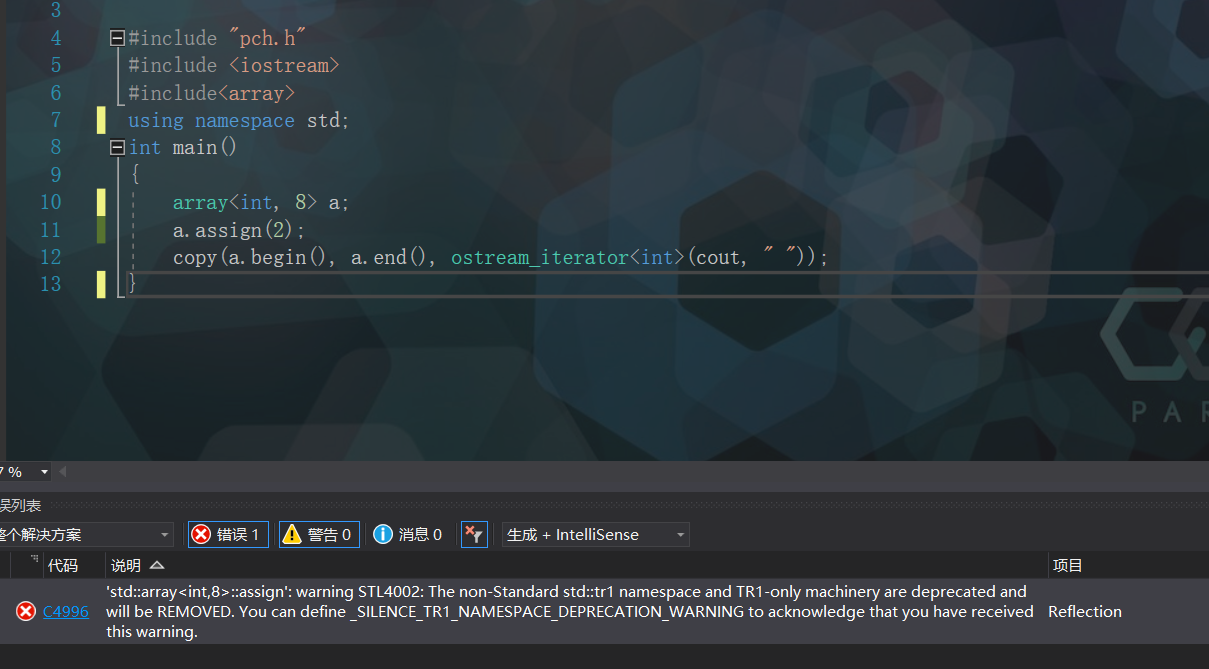Click the yellow change indicator beside line 10
The height and width of the screenshot is (669, 1209).
[101, 201]
